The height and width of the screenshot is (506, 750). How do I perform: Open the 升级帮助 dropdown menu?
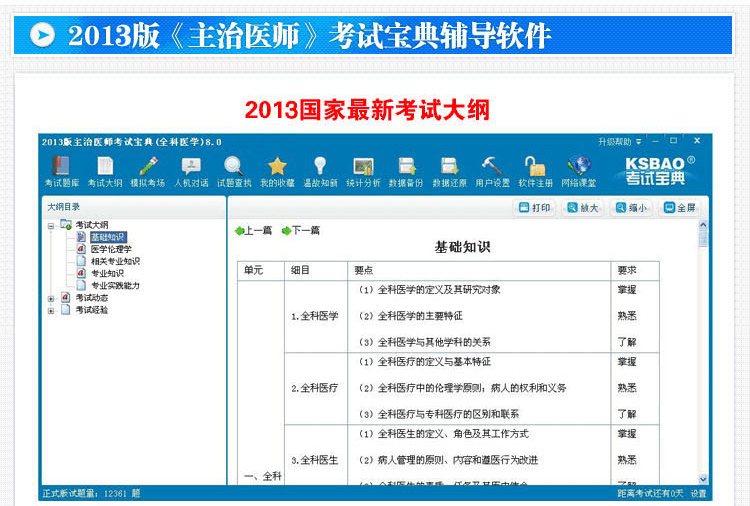coord(619,142)
